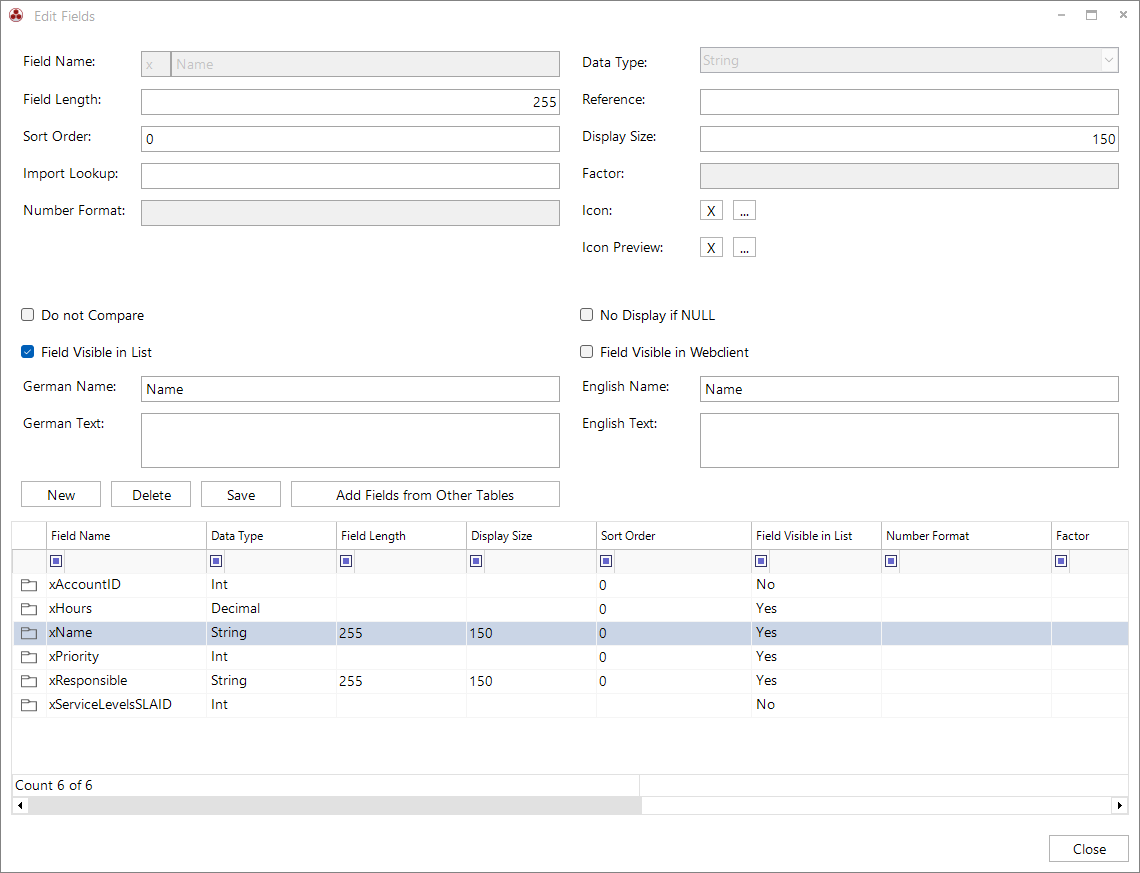Click the folder icon for xAccountID row
This screenshot has height=873, width=1140.
point(29,585)
